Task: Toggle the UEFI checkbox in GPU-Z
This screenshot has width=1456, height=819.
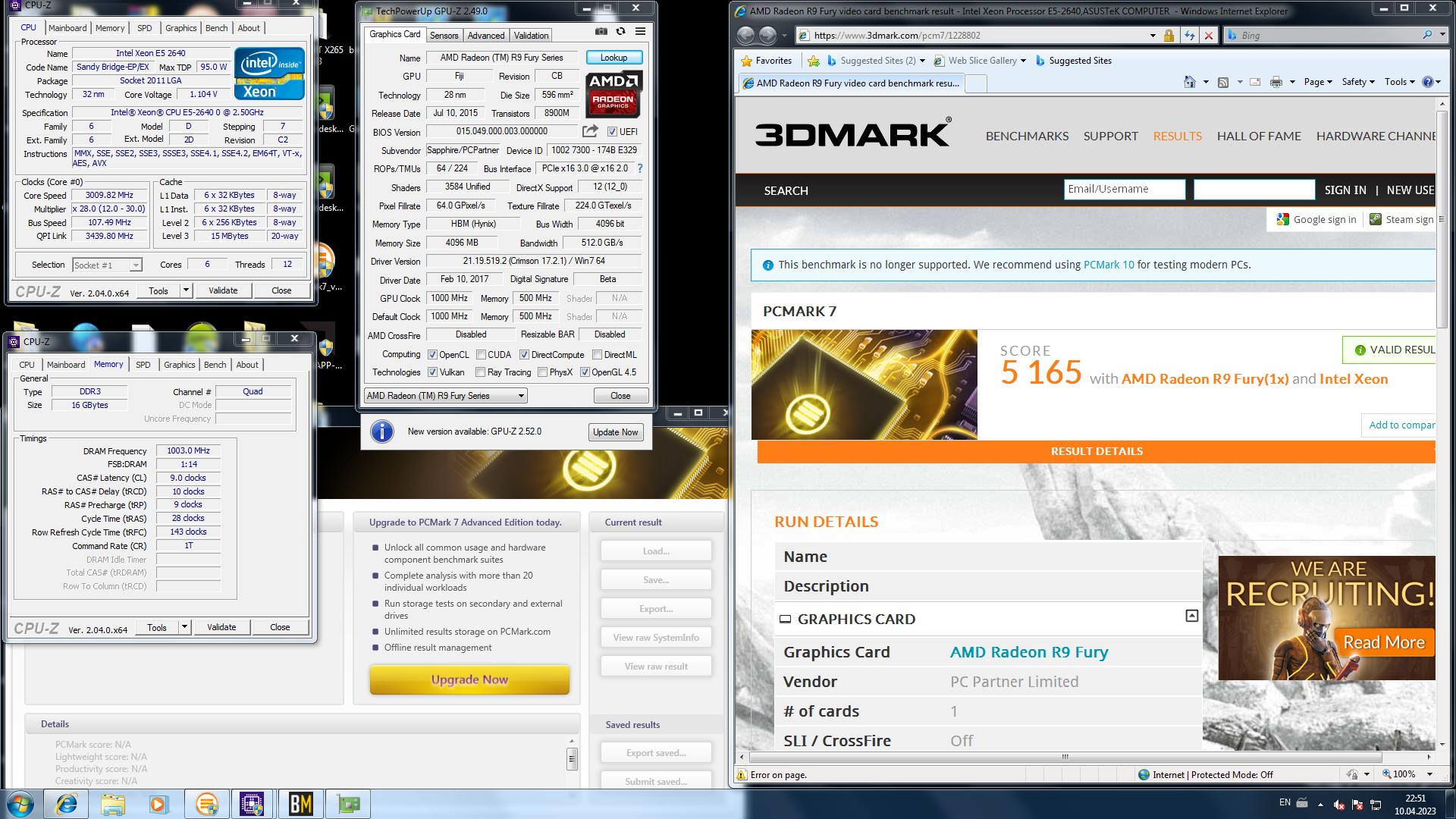Action: 612,132
